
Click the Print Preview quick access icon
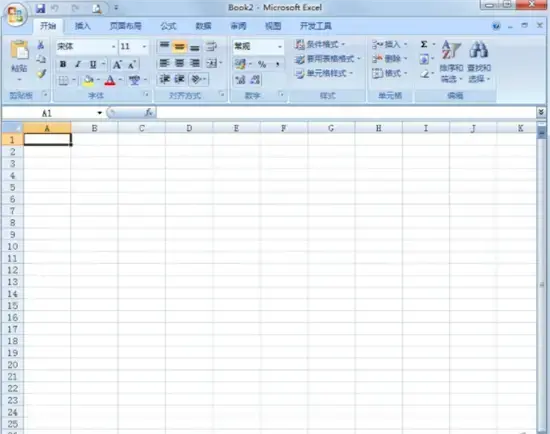[96, 8]
